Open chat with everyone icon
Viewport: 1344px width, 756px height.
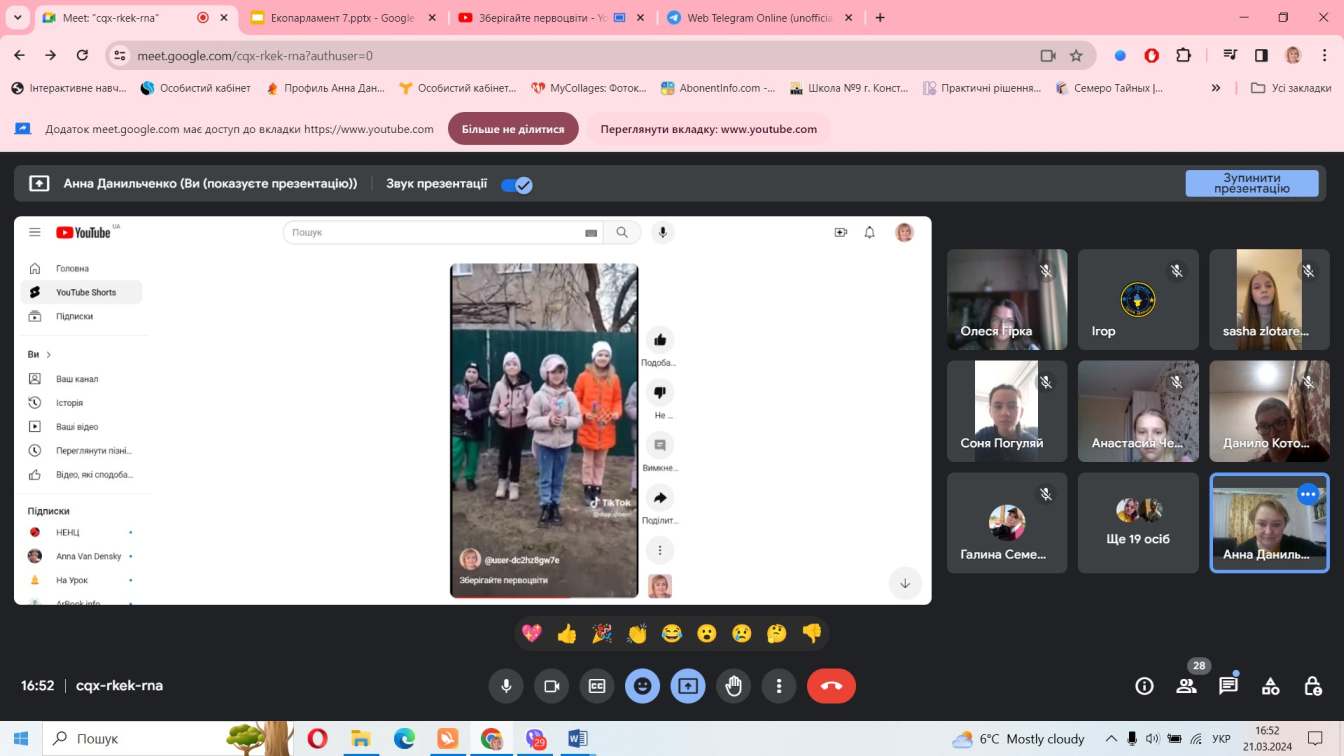(1229, 686)
